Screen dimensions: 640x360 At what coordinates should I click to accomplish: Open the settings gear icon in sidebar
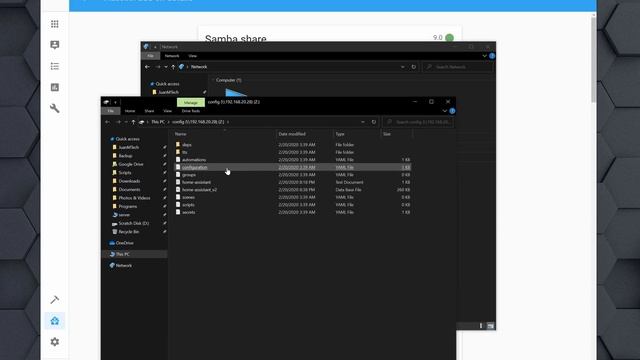click(55, 342)
